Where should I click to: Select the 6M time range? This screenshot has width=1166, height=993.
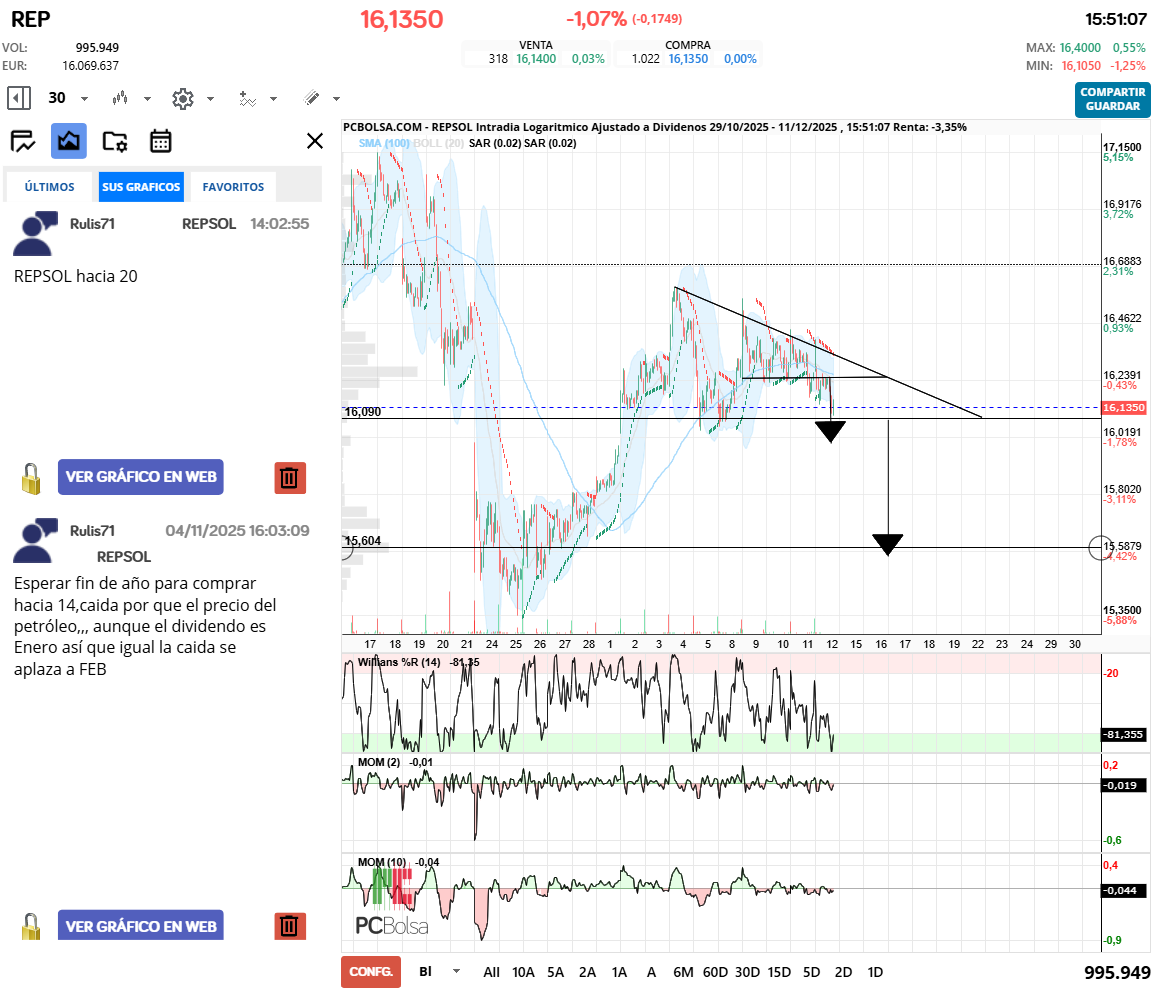(x=683, y=972)
